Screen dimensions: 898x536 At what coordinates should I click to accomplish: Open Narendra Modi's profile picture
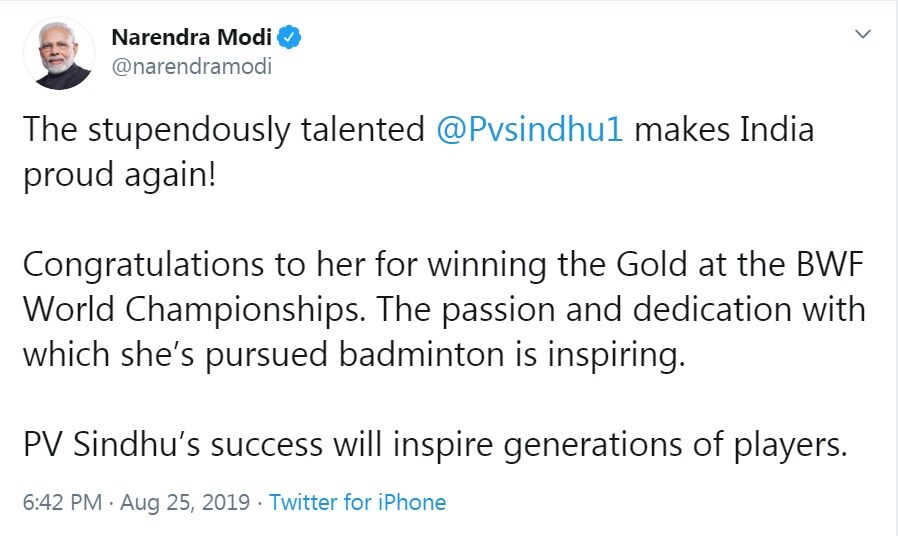[59, 53]
